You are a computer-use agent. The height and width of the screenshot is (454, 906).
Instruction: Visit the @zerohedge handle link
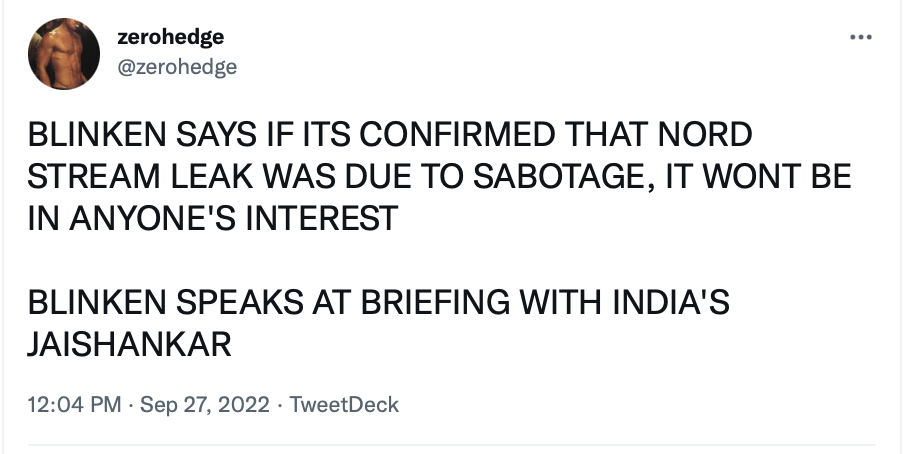coord(177,67)
